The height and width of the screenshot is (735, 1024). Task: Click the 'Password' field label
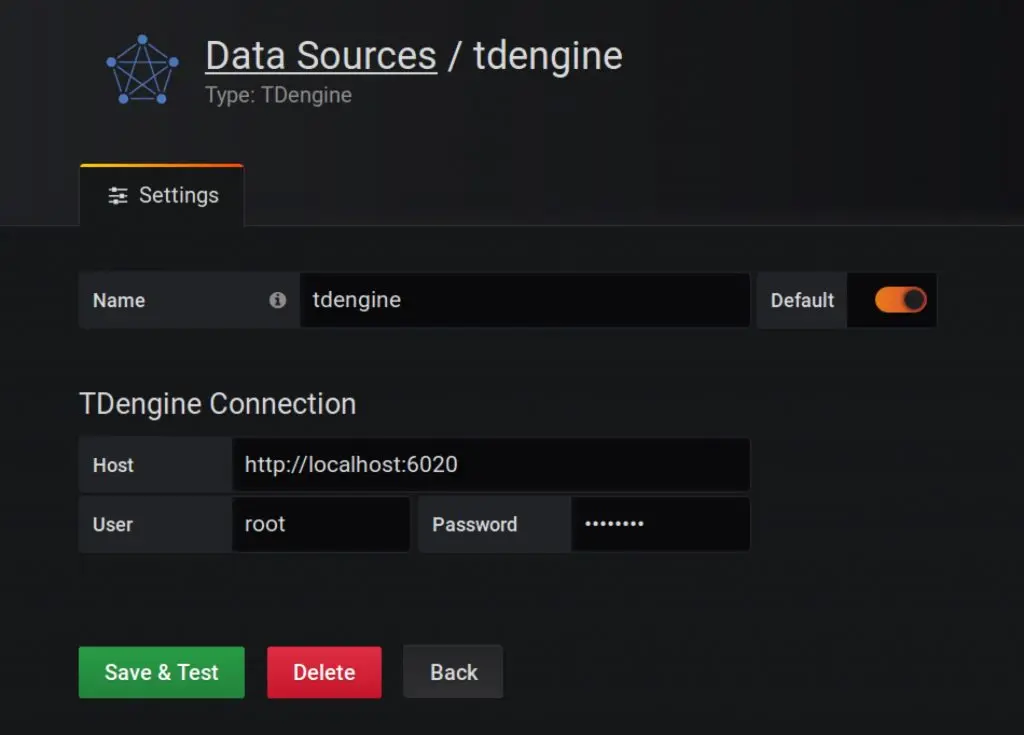tap(475, 525)
